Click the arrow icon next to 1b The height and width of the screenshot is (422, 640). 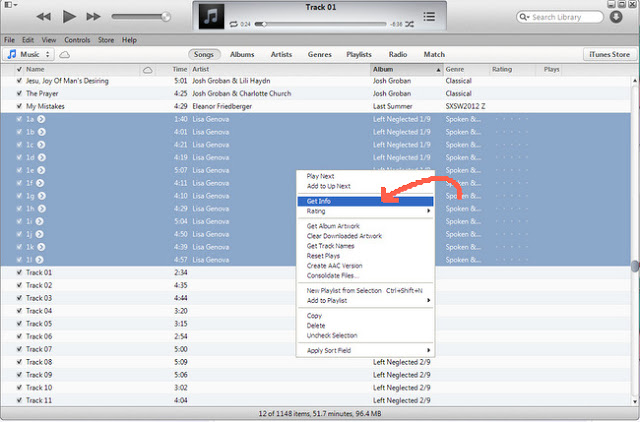pos(42,132)
